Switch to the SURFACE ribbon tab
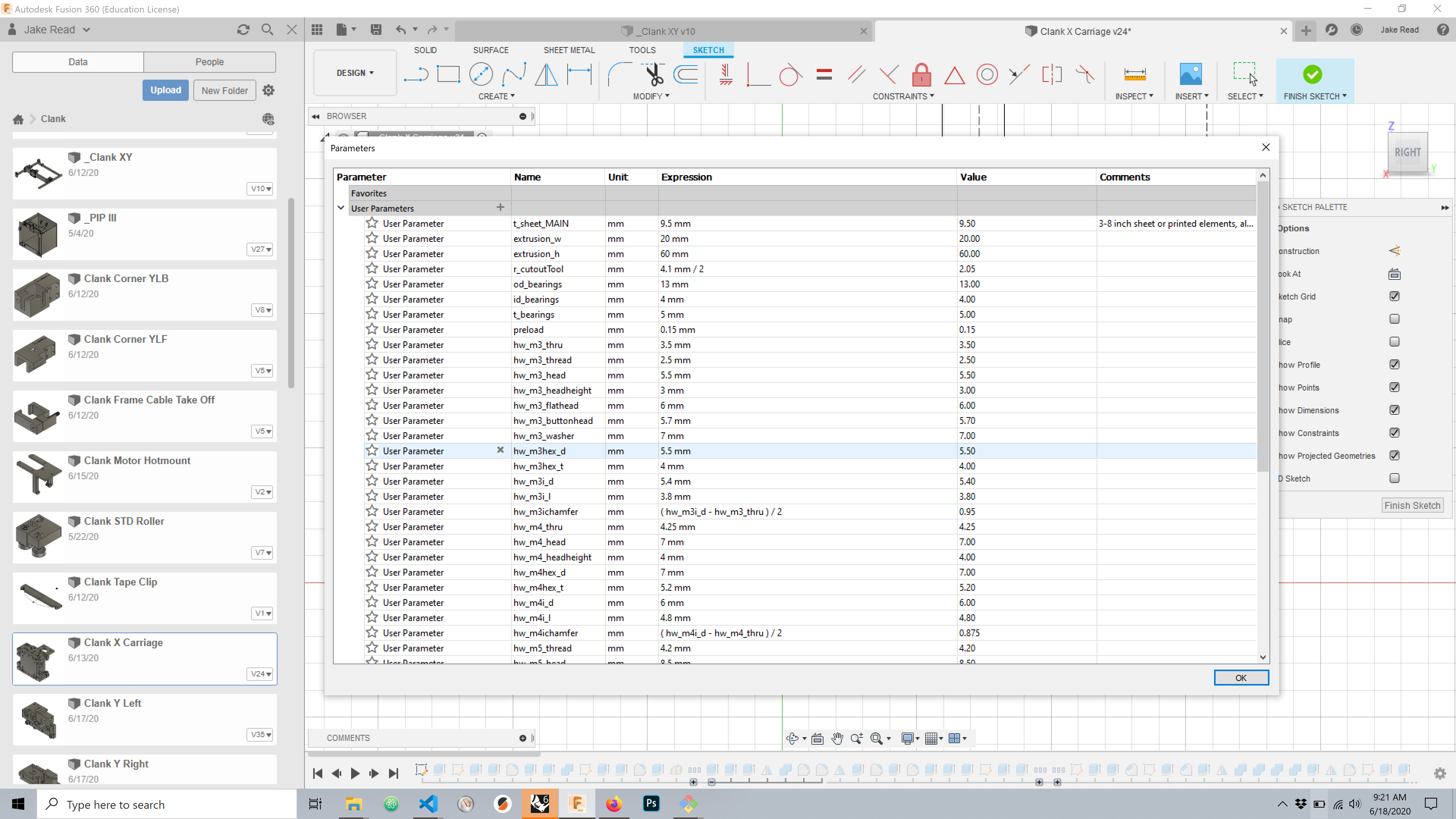 click(x=490, y=50)
